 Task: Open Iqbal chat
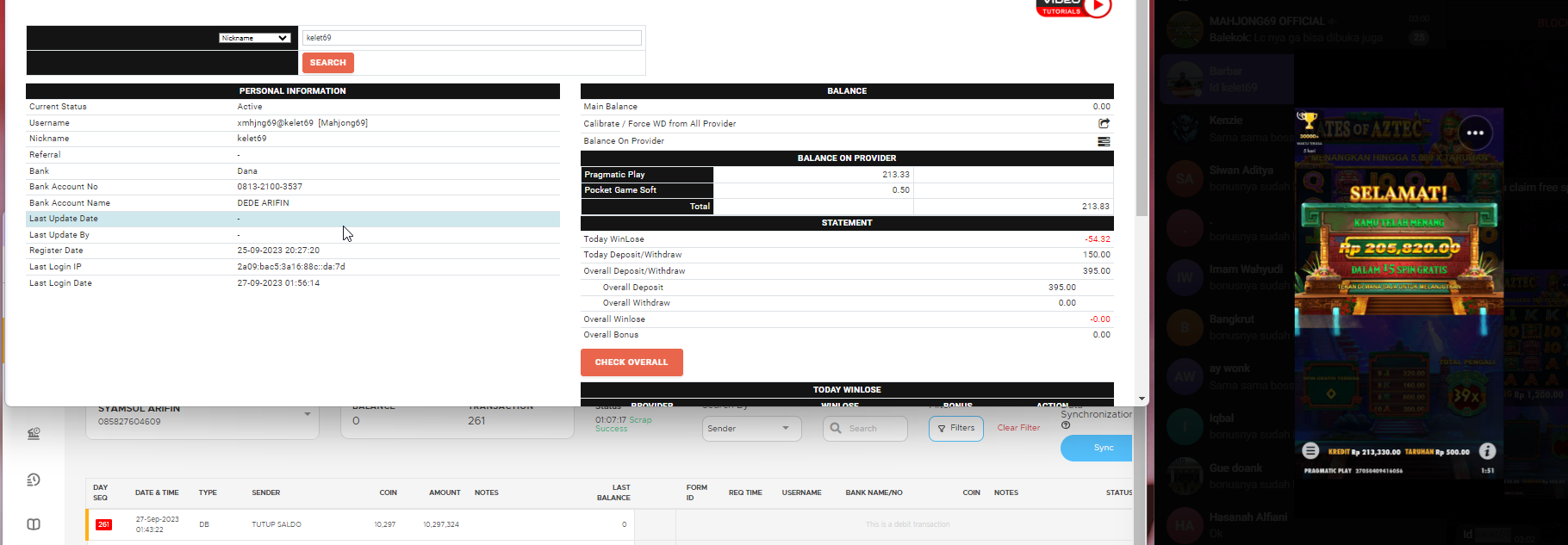pyautogui.click(x=1227, y=426)
